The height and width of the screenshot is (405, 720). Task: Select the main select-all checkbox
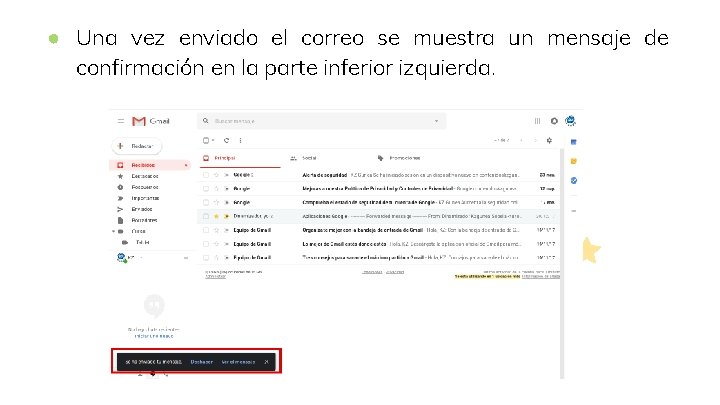pyautogui.click(x=206, y=141)
